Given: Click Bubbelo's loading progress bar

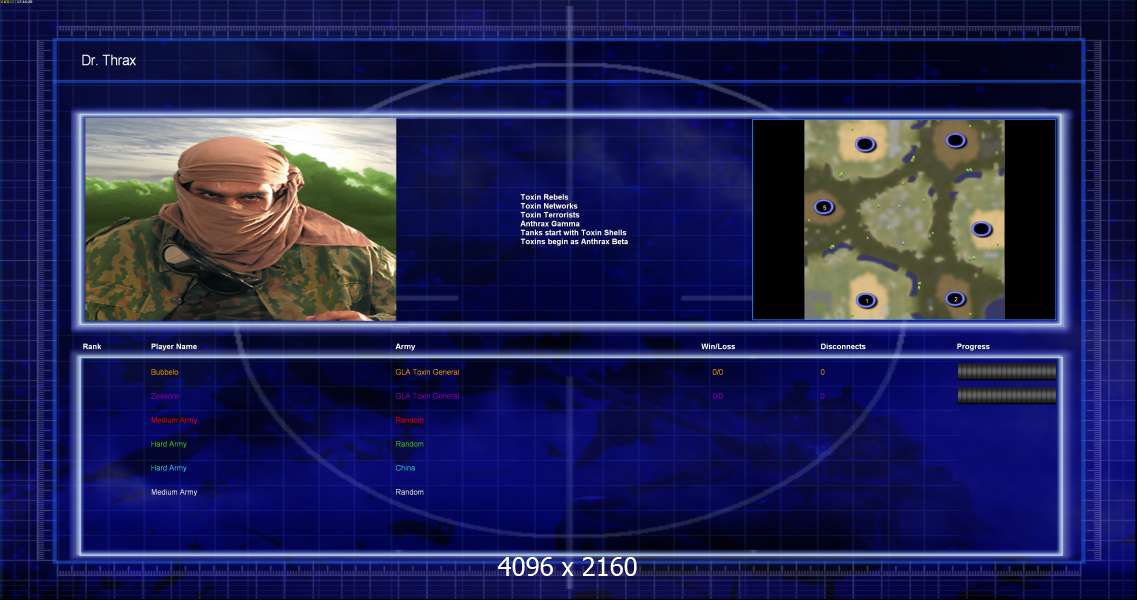Looking at the screenshot, I should tap(1006, 371).
